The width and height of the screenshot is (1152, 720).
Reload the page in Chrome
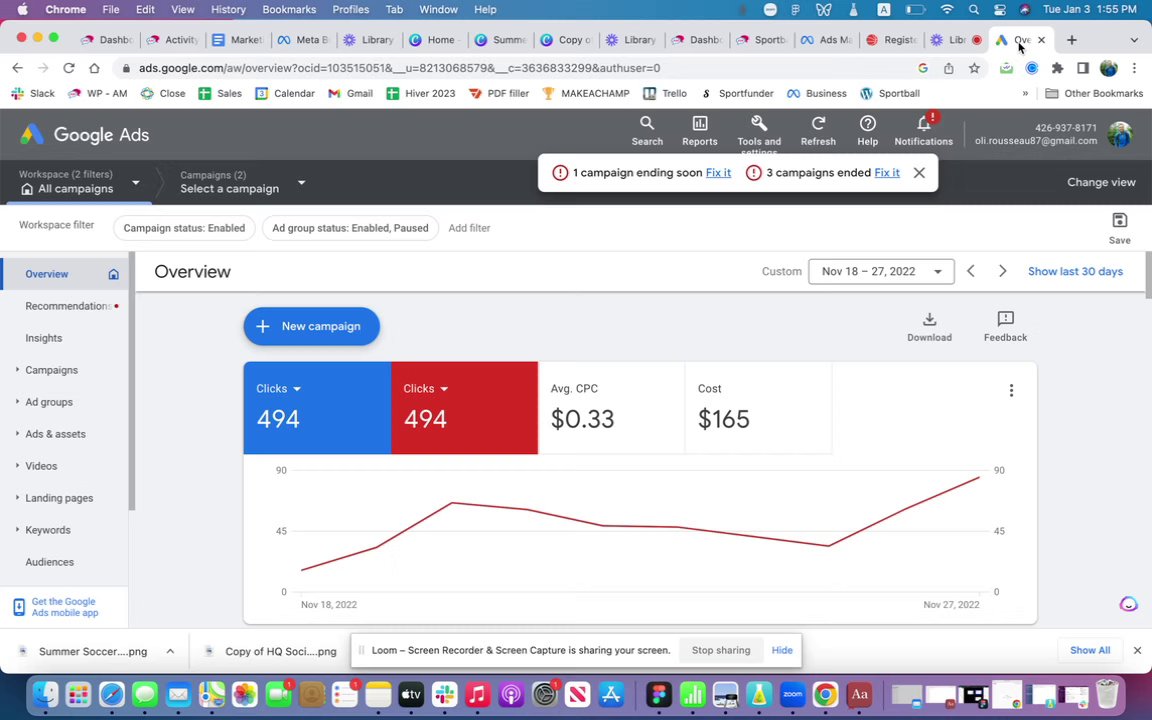coord(68,68)
